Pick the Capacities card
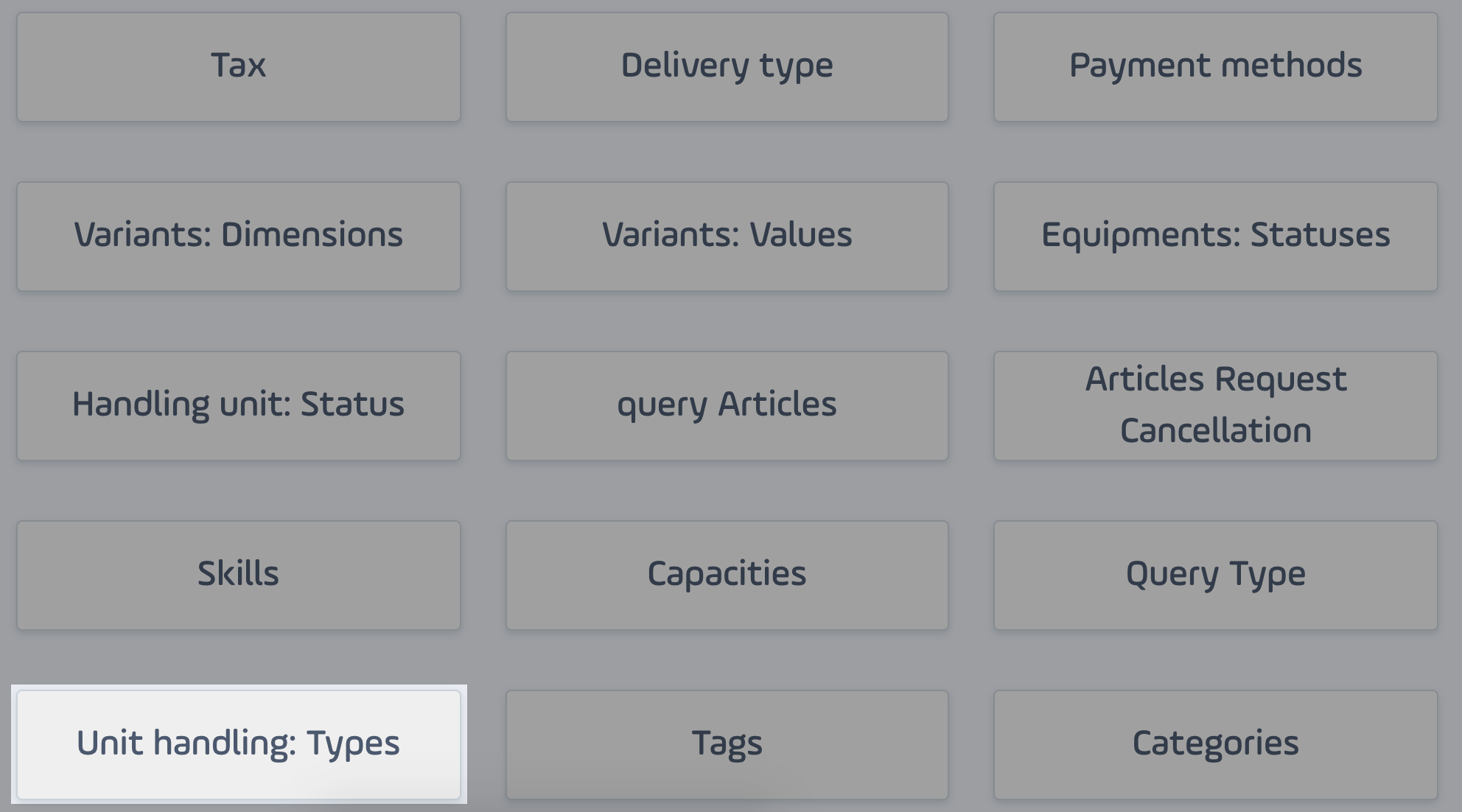 coord(727,575)
